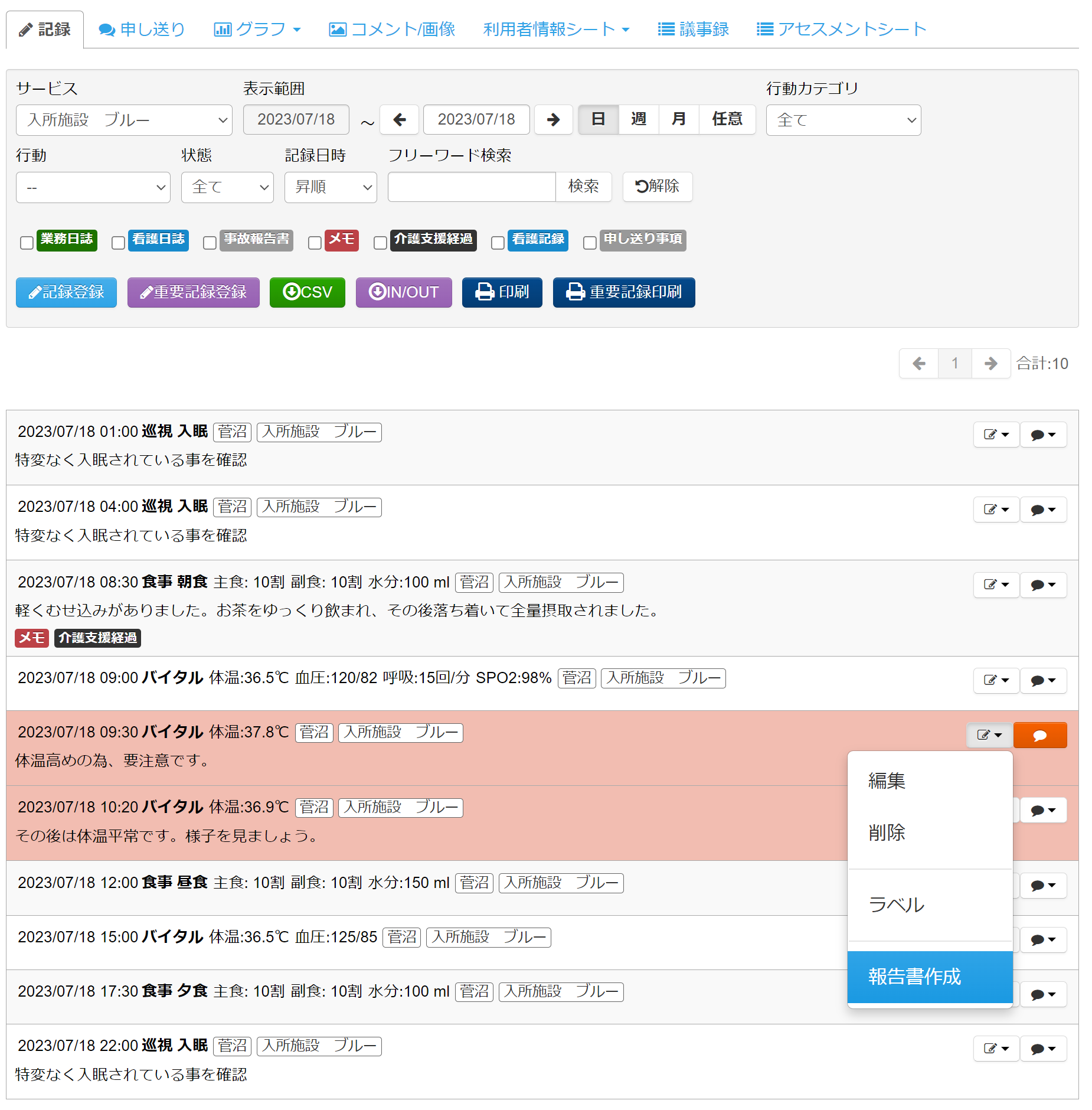This screenshot has width=1092, height=1110.
Task: Toggle the 看護記録 checkbox
Action: coord(498,243)
